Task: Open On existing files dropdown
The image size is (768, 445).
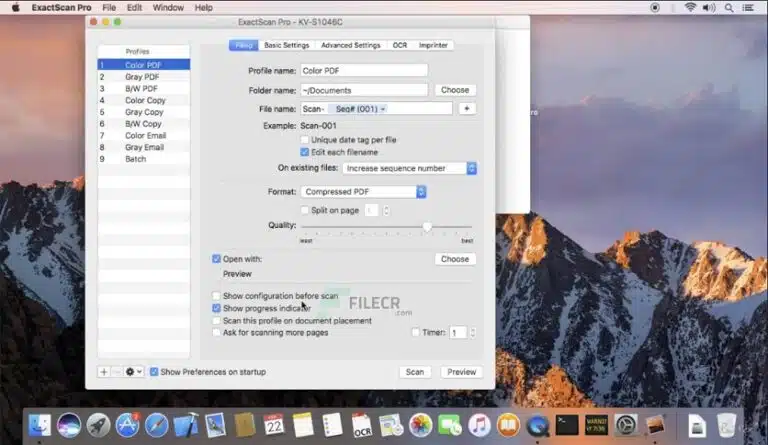Action: [409, 168]
